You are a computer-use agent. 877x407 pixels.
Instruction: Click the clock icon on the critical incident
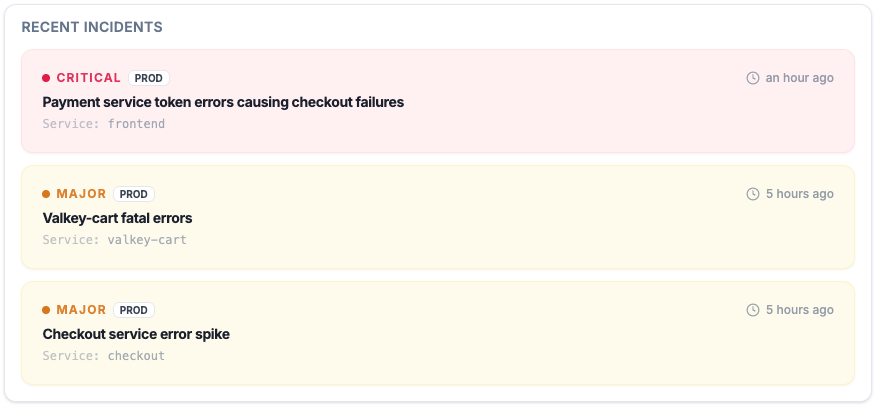753,78
